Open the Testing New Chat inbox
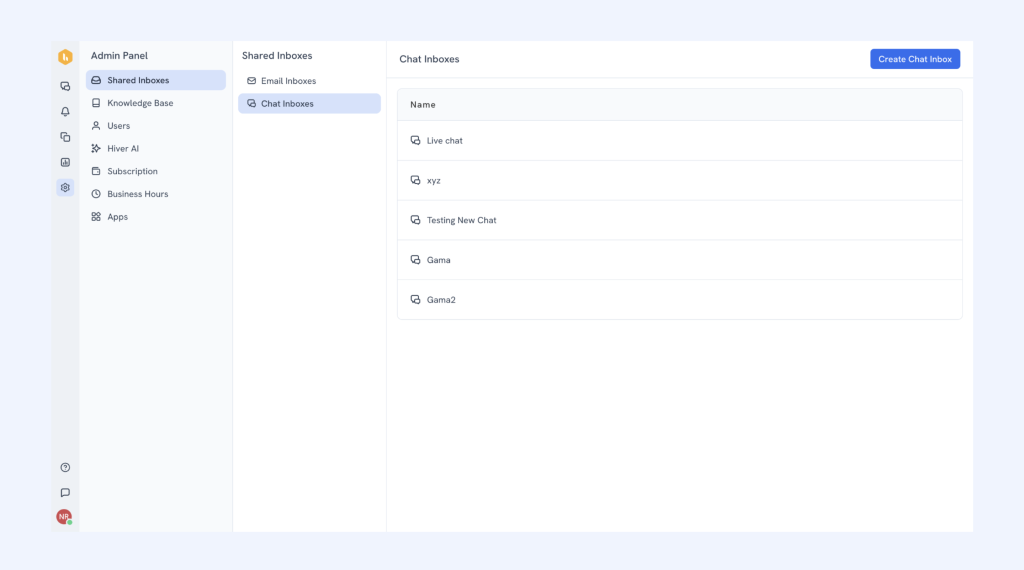 click(461, 220)
